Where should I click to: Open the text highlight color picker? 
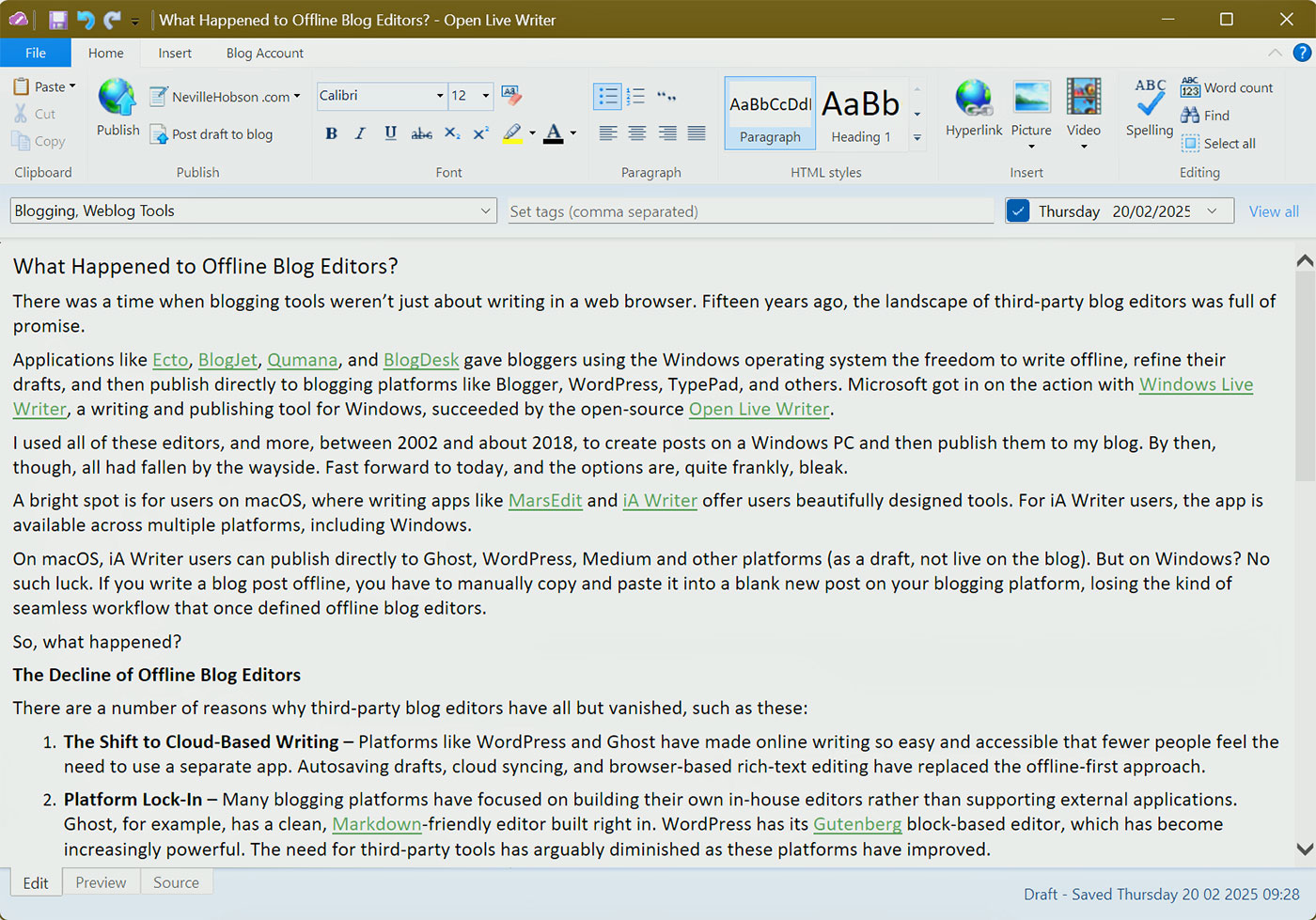[x=532, y=133]
